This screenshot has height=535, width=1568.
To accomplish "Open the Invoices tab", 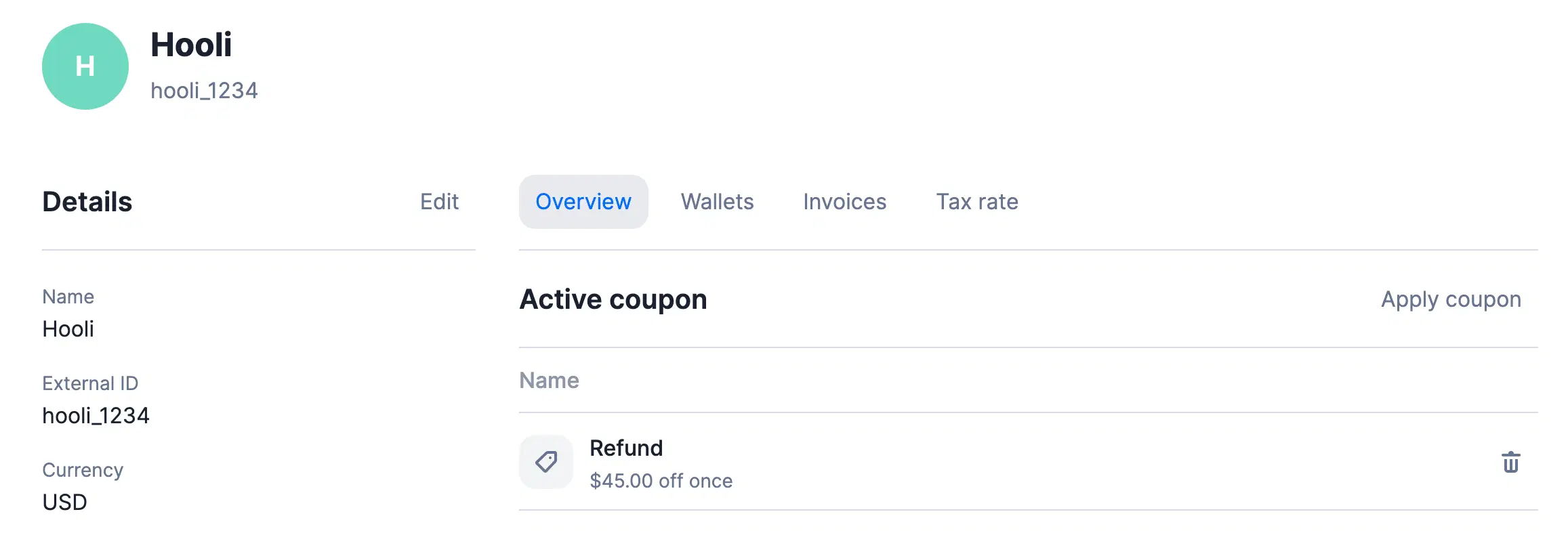I will click(x=844, y=202).
